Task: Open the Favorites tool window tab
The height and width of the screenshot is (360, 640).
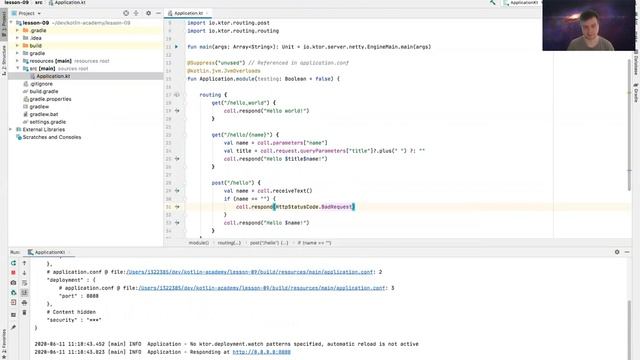Action: click(4, 345)
